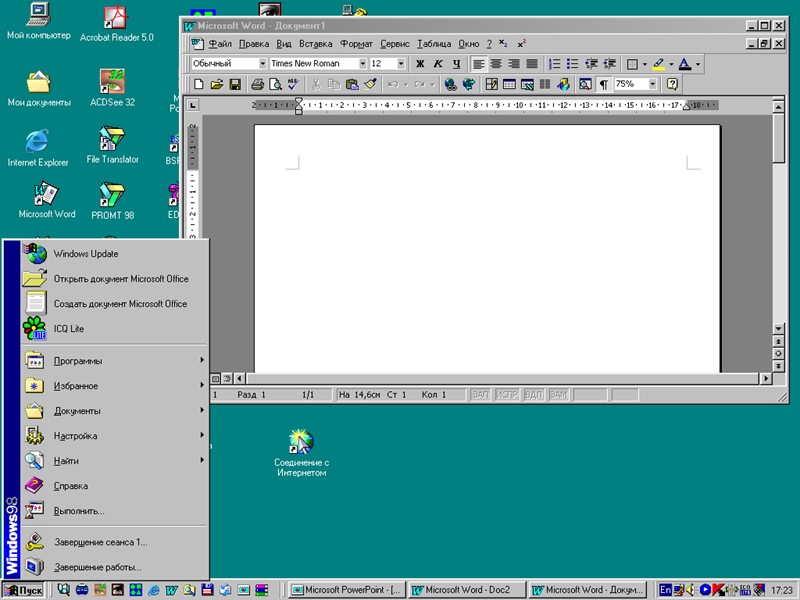Image resolution: width=800 pixels, height=600 pixels.
Task: Open the Файл menu
Action: tap(220, 44)
